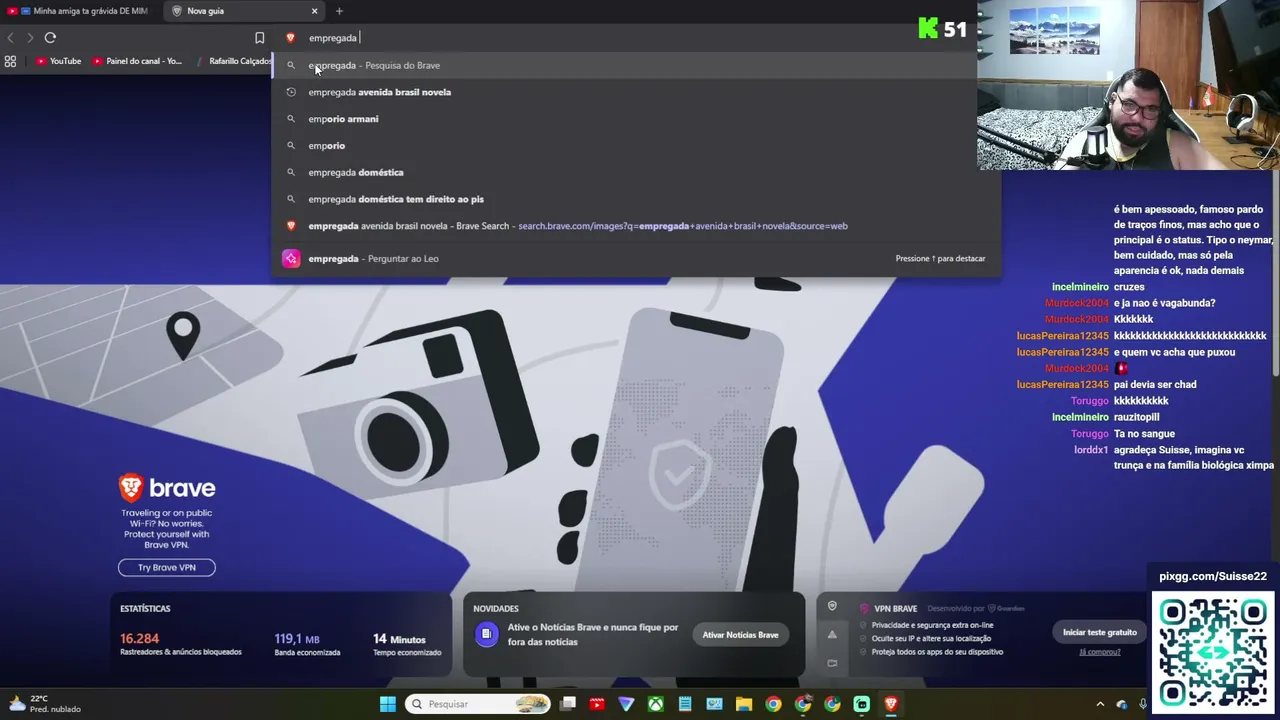Open File Explorer from the taskbar
The height and width of the screenshot is (720, 1280).
[744, 704]
